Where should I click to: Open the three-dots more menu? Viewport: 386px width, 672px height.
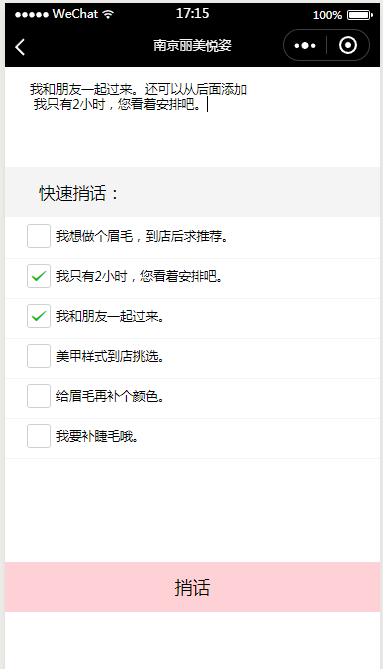(x=305, y=45)
